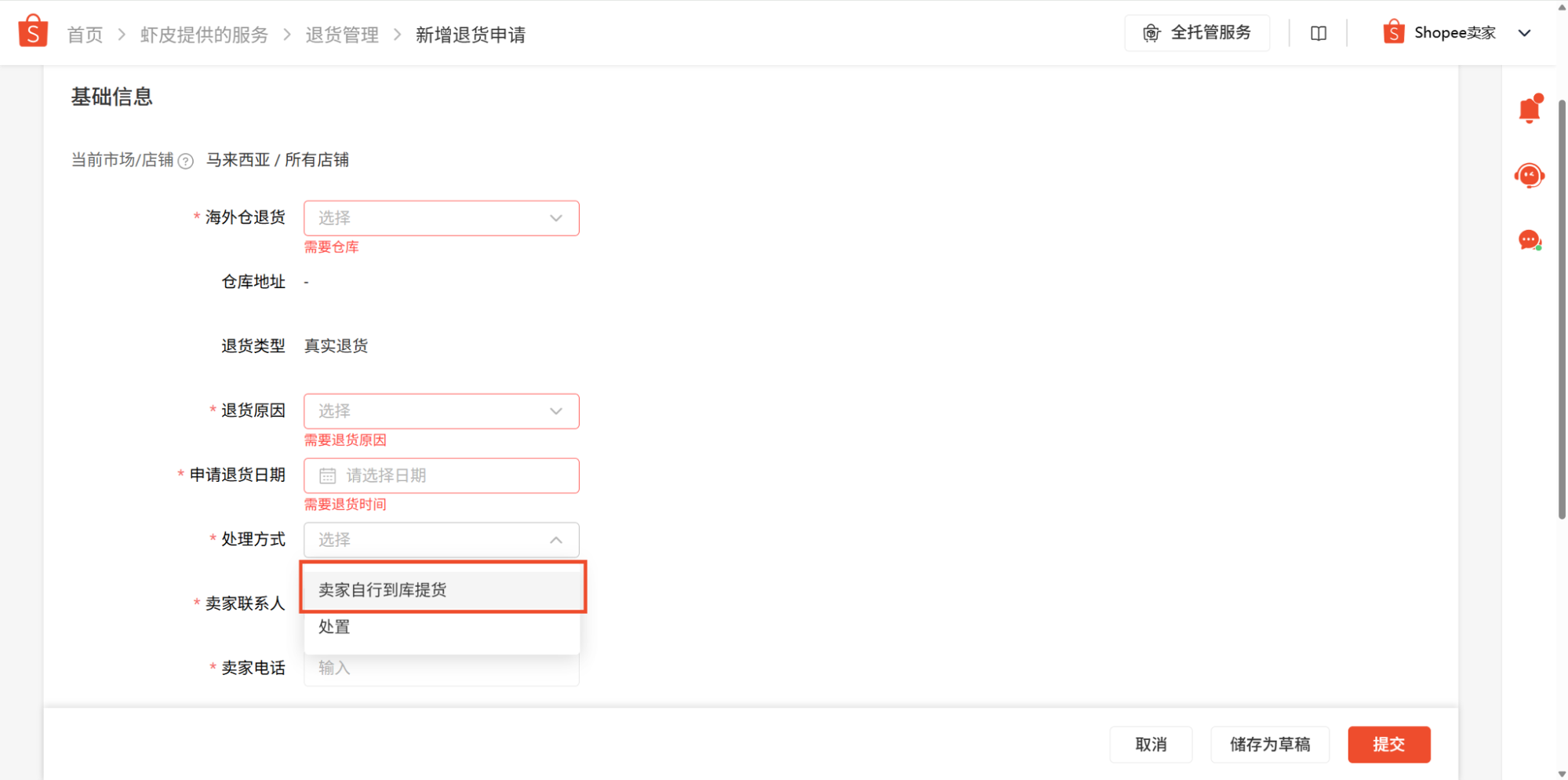Click the calendar icon in the date field
This screenshot has width=1568, height=780.
(x=328, y=476)
